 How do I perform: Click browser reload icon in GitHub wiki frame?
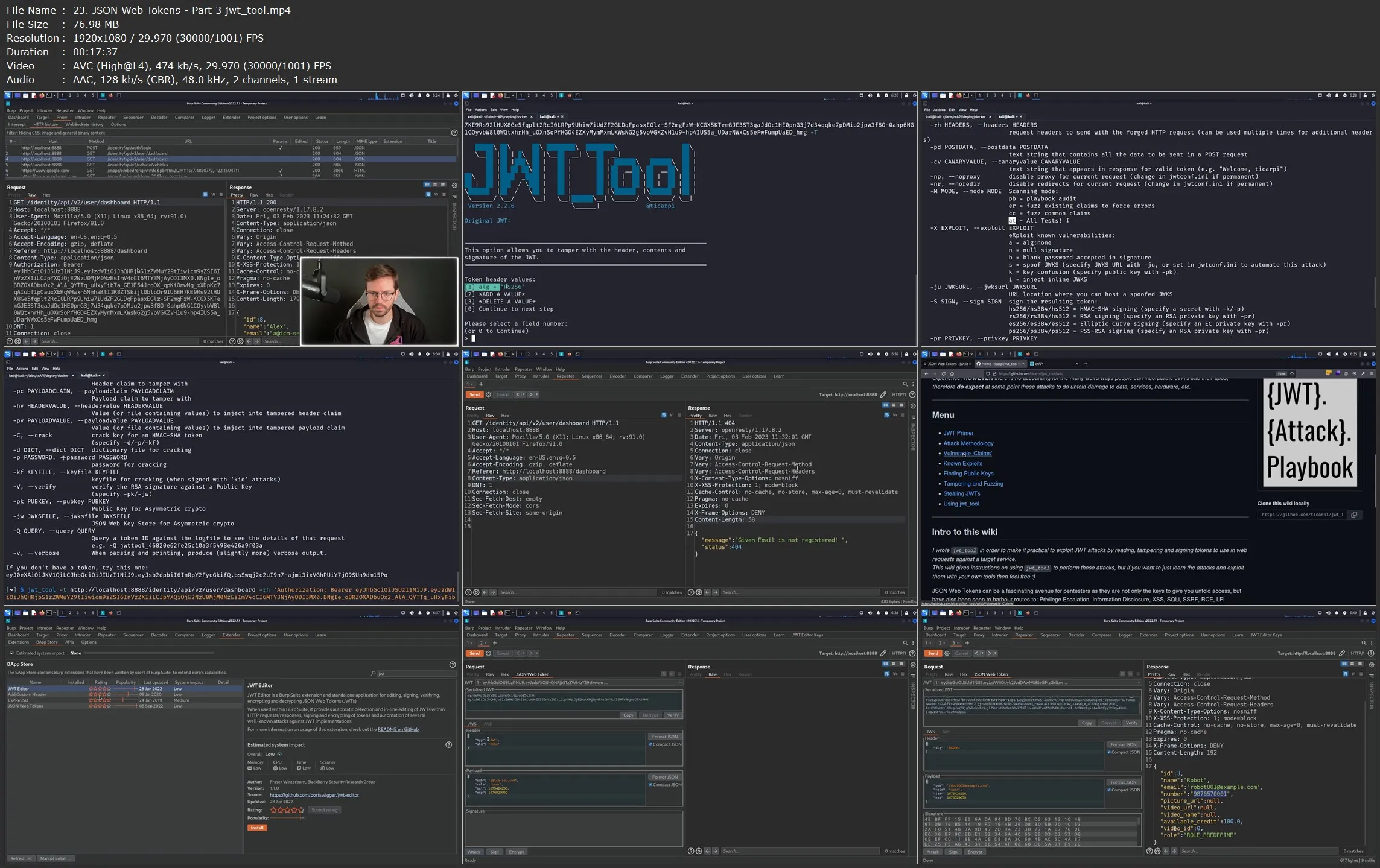[x=943, y=374]
